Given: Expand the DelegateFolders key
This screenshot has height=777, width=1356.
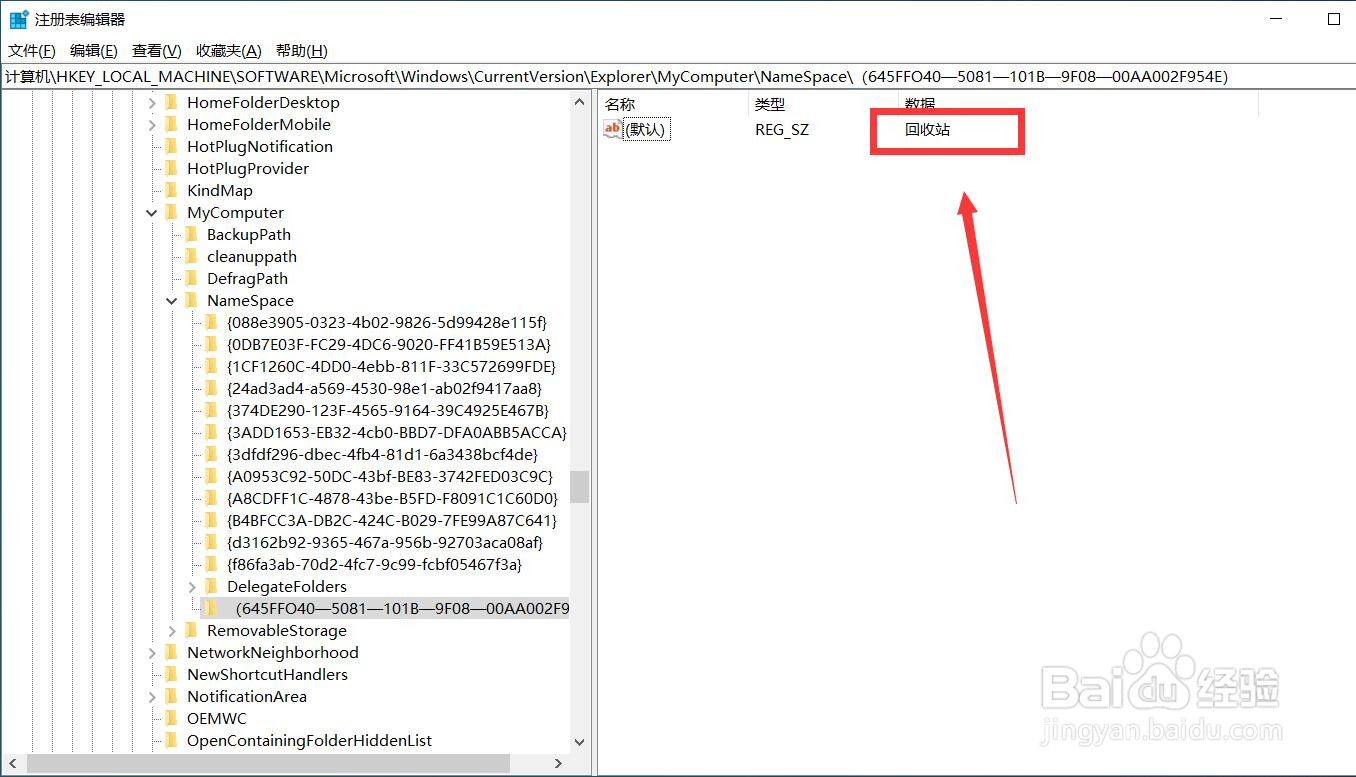Looking at the screenshot, I should click(192, 586).
